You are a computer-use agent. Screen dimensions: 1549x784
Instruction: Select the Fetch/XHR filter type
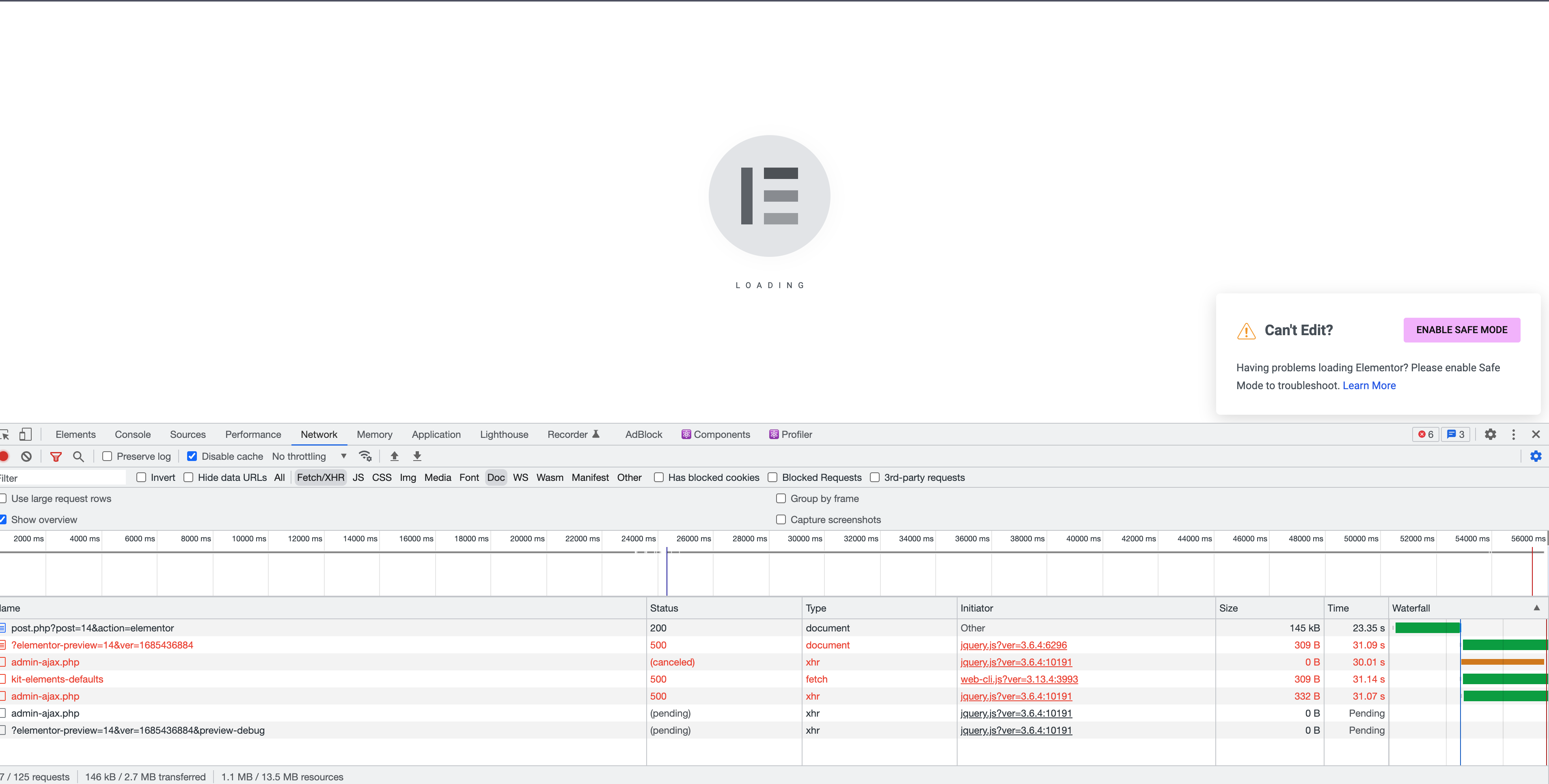[321, 477]
